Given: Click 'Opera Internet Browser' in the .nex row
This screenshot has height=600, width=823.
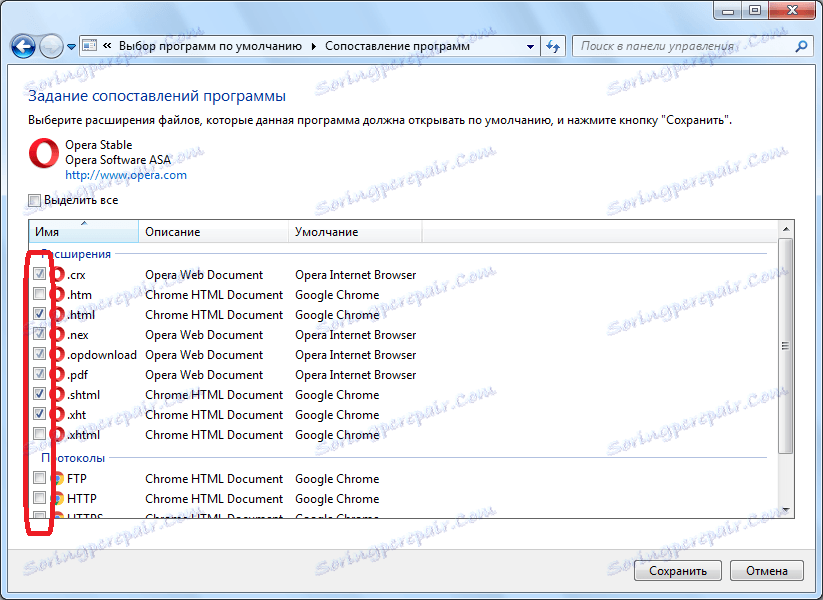Looking at the screenshot, I should coord(355,335).
